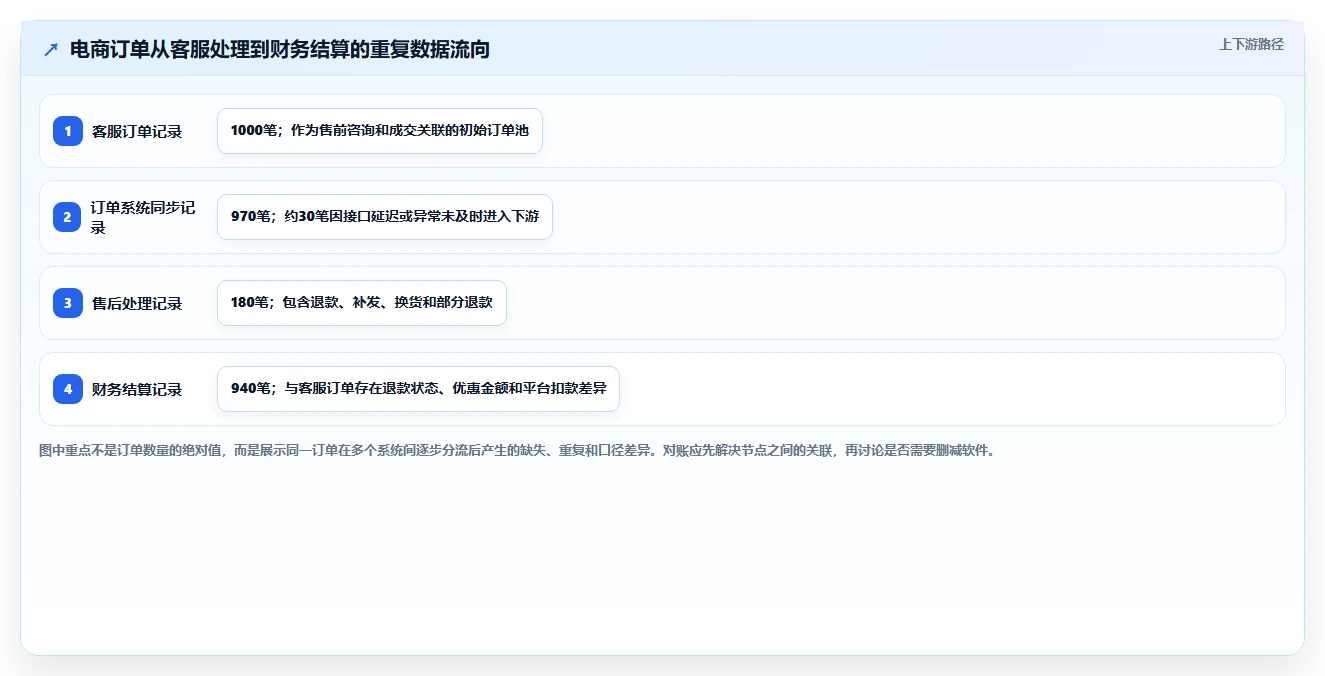Select the 客服订单记录 label
The width and height of the screenshot is (1325, 676).
pos(137,131)
